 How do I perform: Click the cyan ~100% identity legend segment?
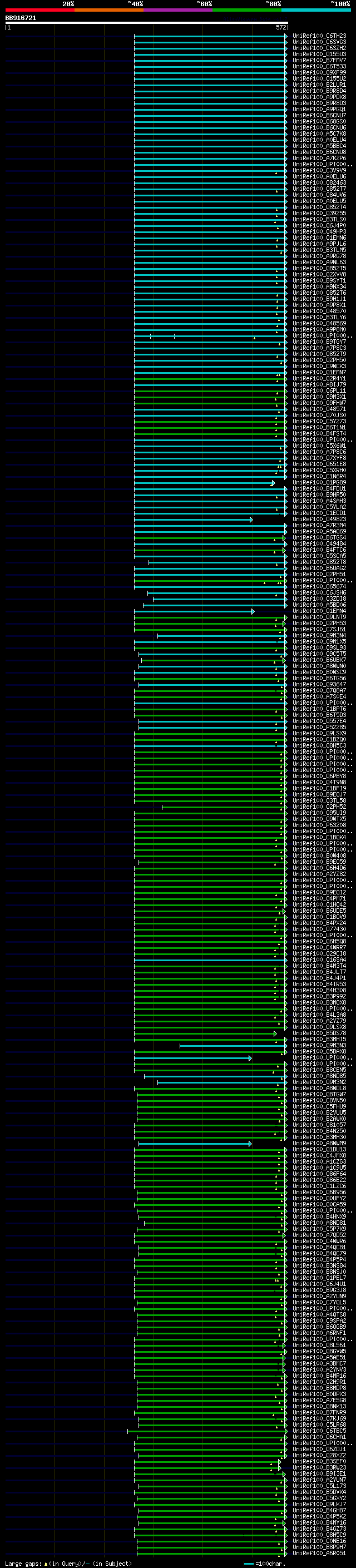click(x=316, y=10)
